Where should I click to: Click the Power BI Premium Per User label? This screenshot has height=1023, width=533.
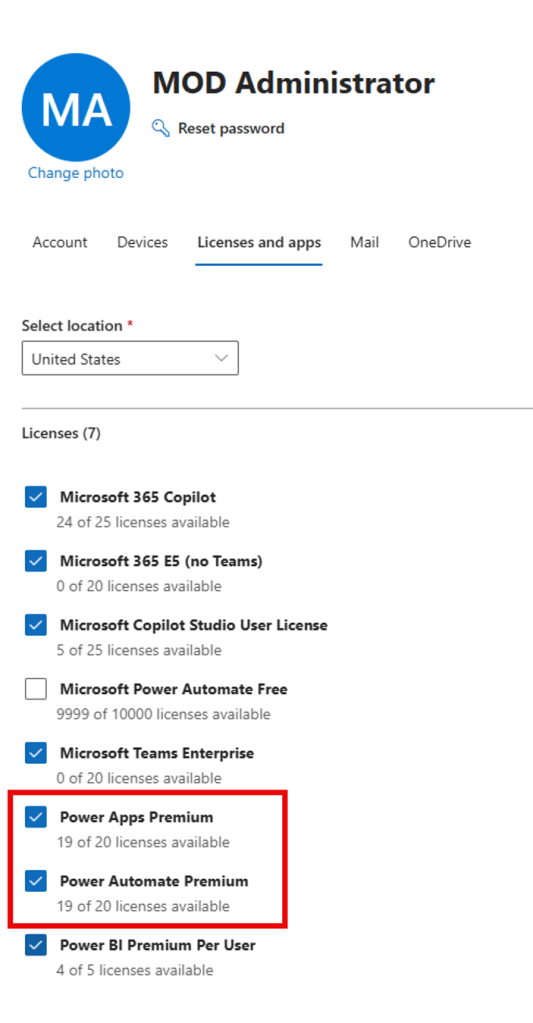[158, 945]
